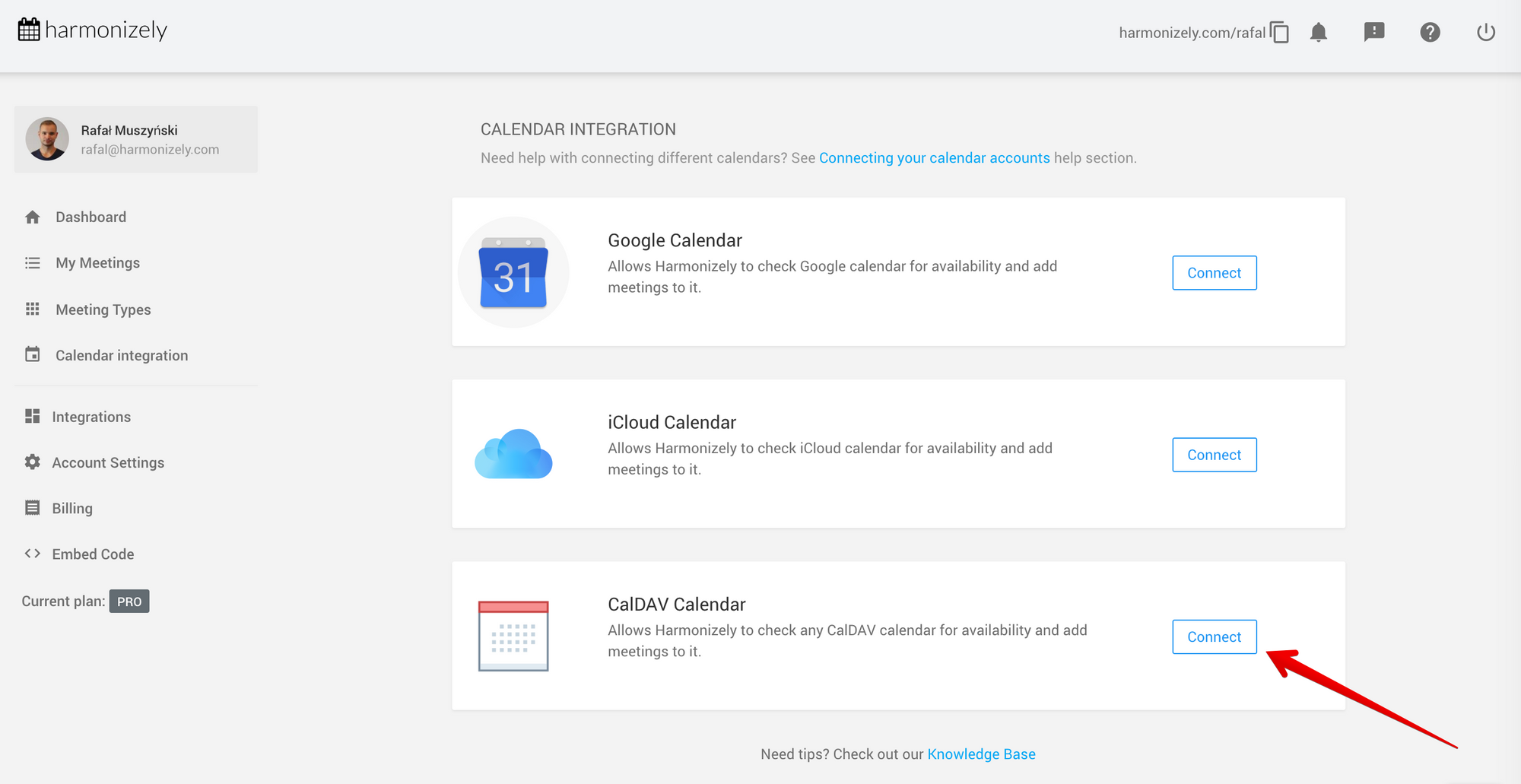This screenshot has width=1521, height=784.
Task: Click the Integrations tiles icon
Action: 32,416
